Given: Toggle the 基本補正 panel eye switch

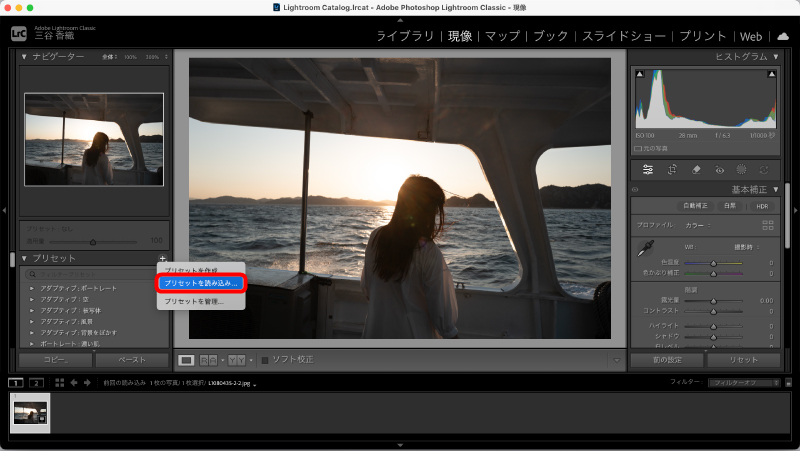Looking at the screenshot, I should pyautogui.click(x=635, y=190).
